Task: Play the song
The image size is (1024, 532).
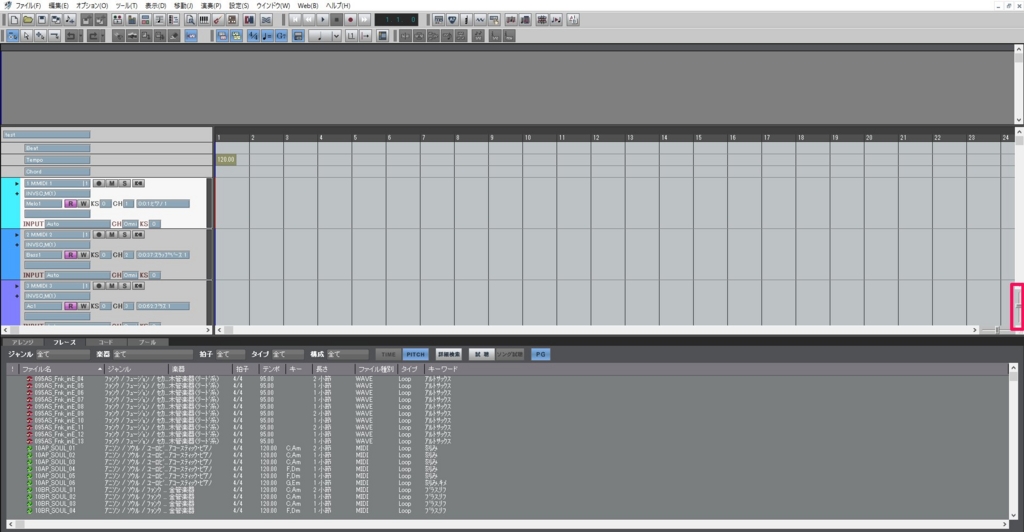Action: coord(323,20)
